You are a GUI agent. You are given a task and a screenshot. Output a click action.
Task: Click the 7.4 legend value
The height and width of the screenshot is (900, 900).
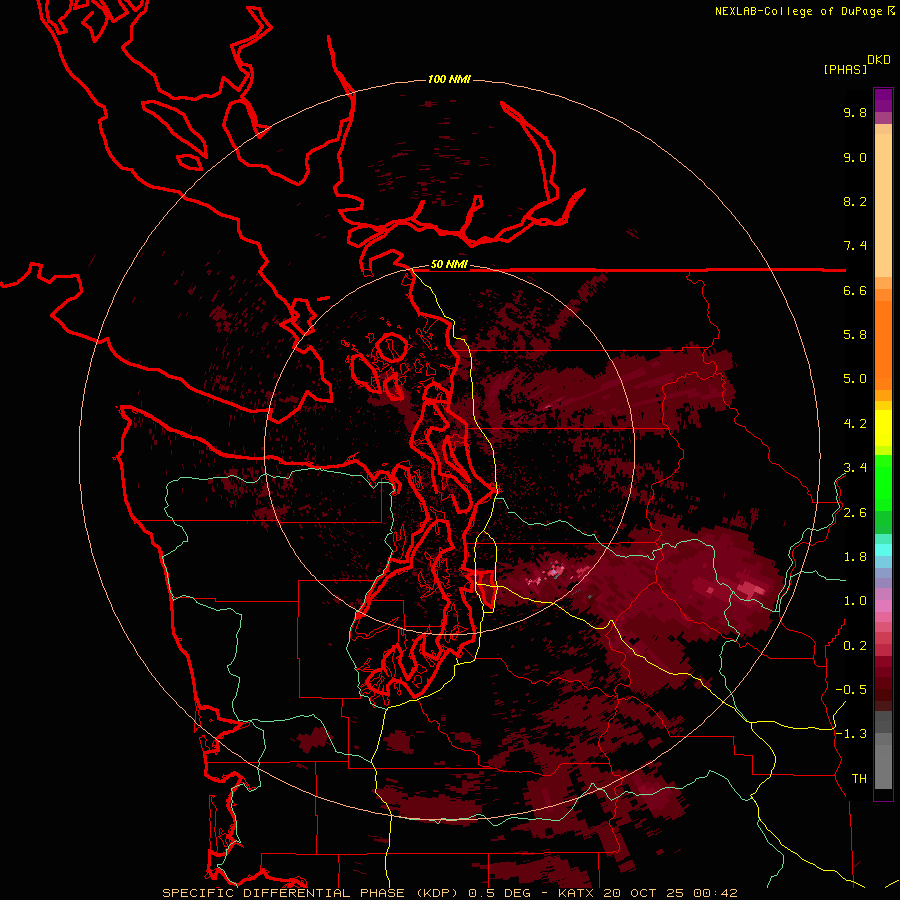(x=855, y=246)
